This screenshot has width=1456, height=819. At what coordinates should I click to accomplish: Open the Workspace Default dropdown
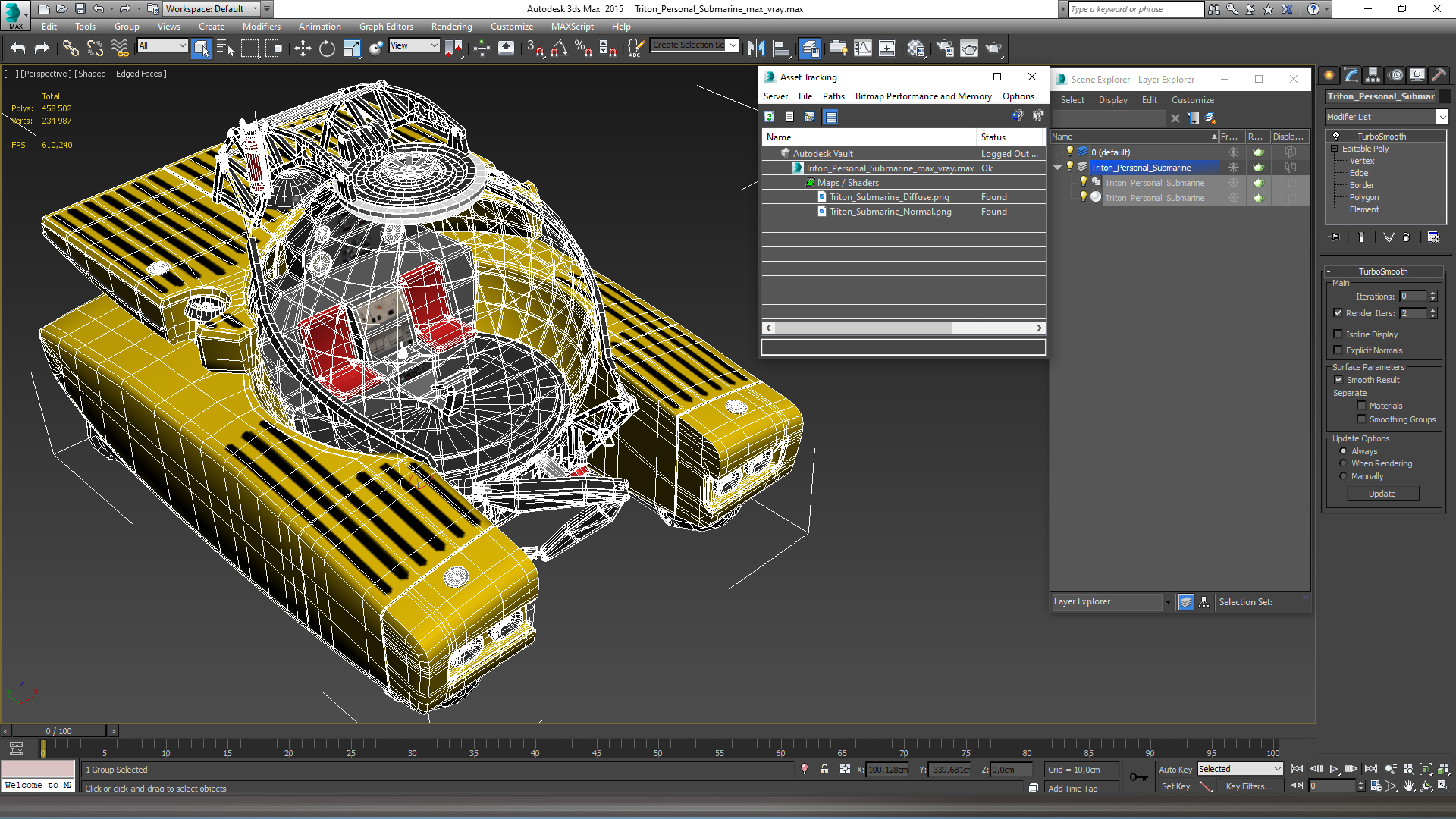255,9
